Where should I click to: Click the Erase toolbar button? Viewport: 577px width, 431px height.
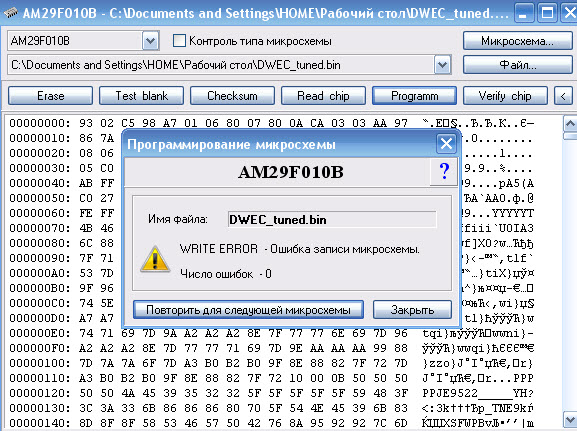click(50, 96)
